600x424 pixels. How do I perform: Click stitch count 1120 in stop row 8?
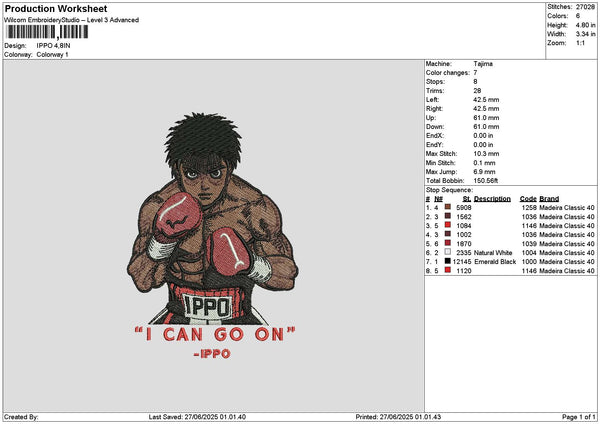[464, 271]
